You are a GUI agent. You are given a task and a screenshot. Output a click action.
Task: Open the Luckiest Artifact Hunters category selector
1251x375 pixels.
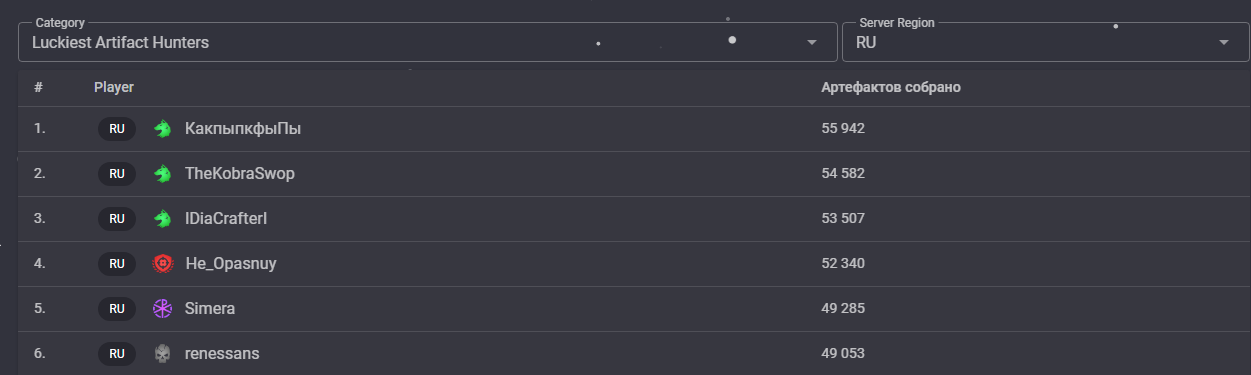pos(427,42)
